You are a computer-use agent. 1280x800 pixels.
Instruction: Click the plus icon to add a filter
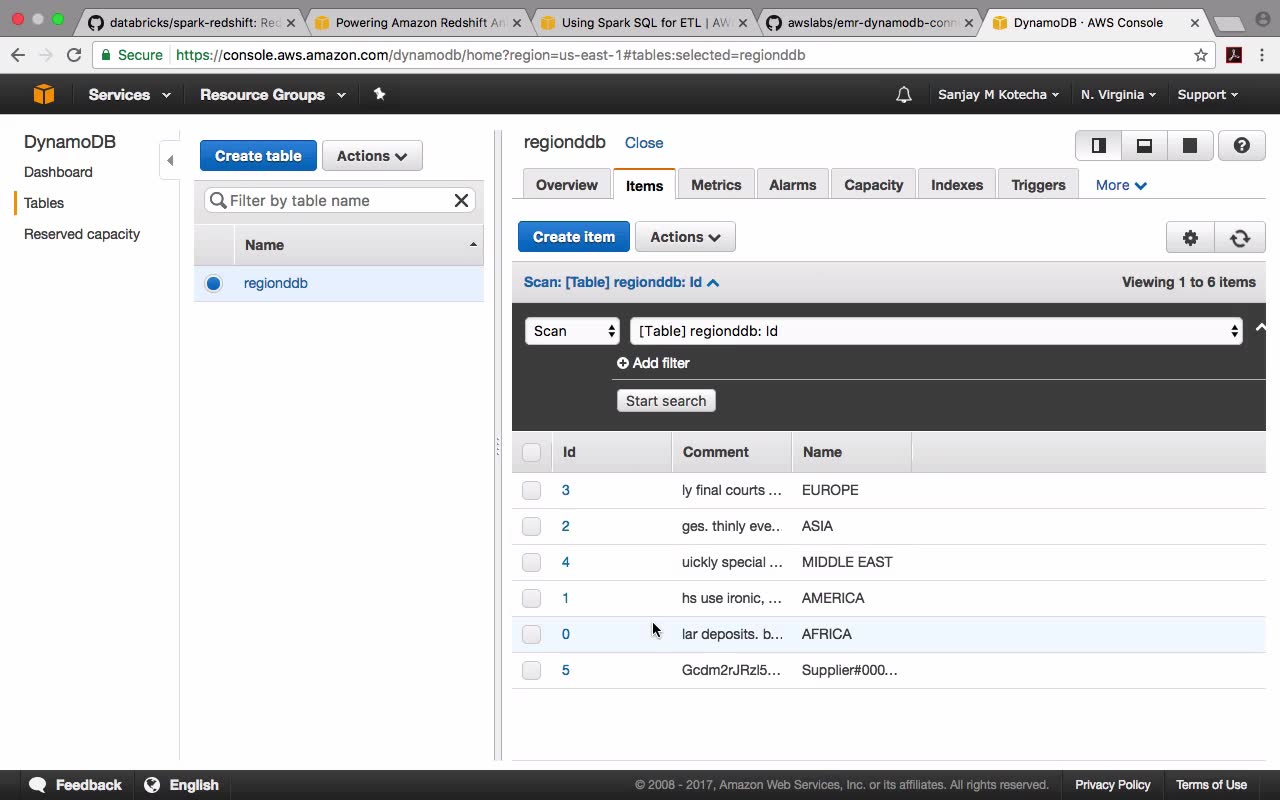click(x=623, y=363)
